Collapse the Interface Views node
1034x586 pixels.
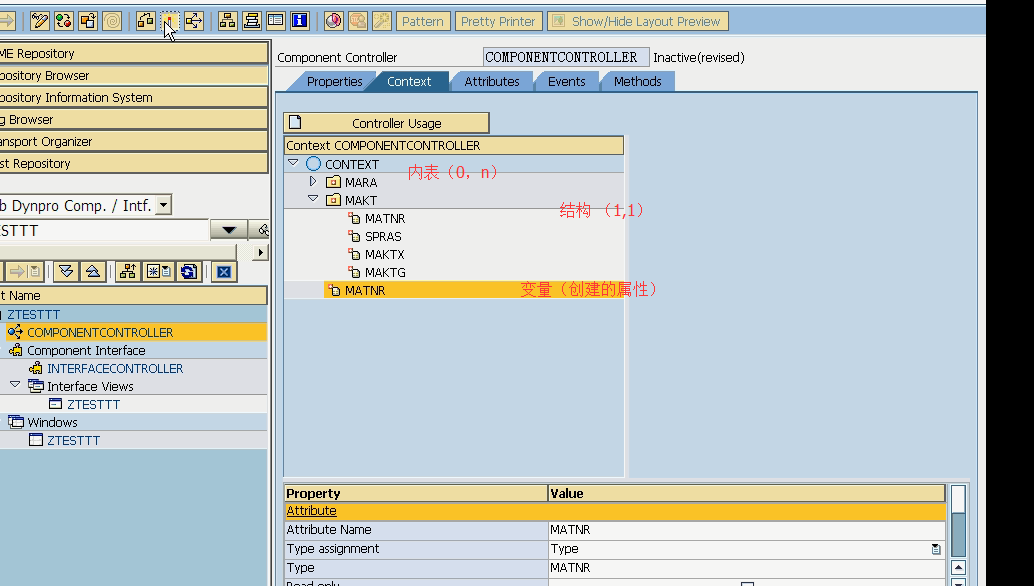pyautogui.click(x=15, y=385)
